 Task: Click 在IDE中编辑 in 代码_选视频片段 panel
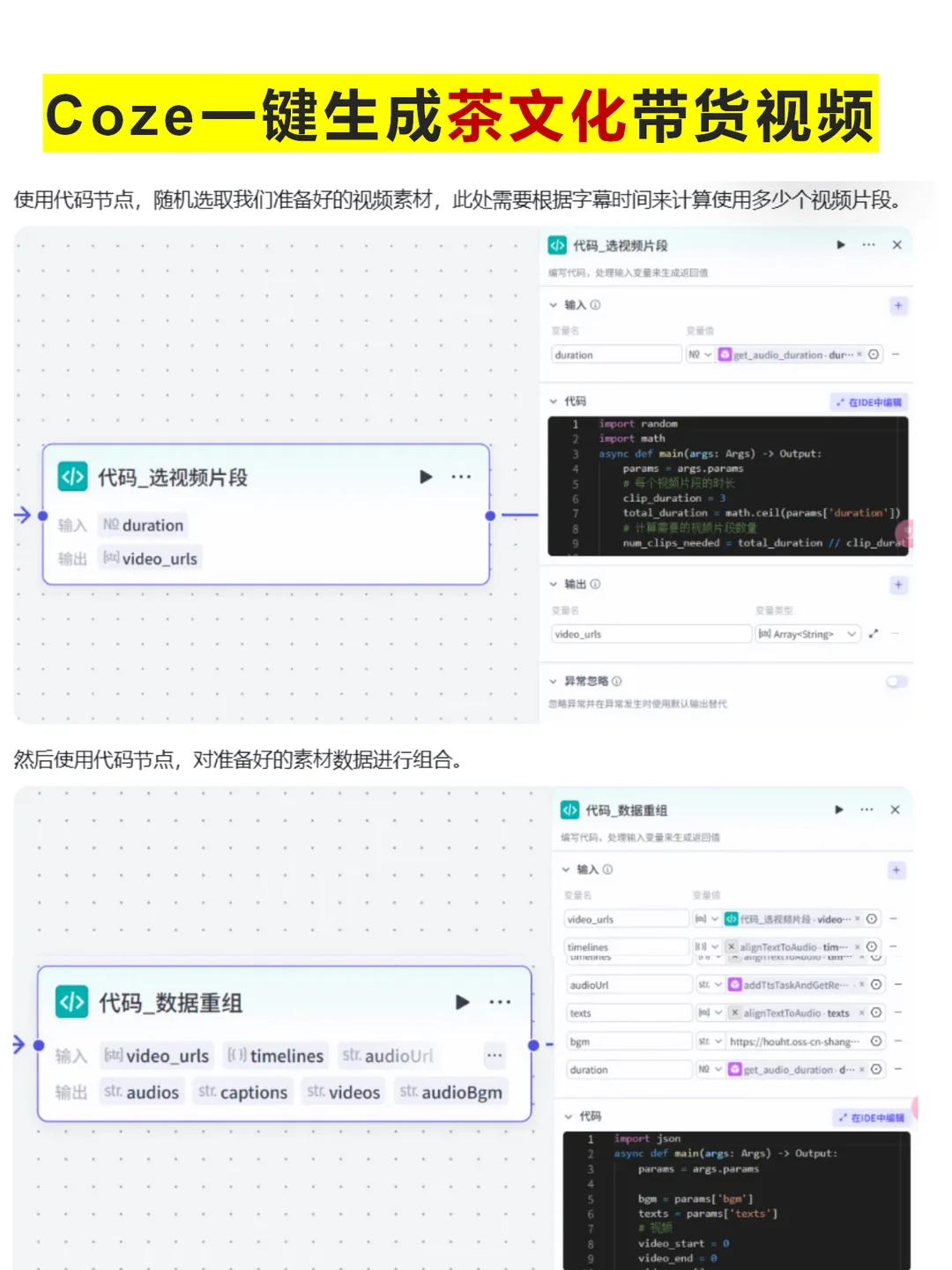click(x=869, y=402)
